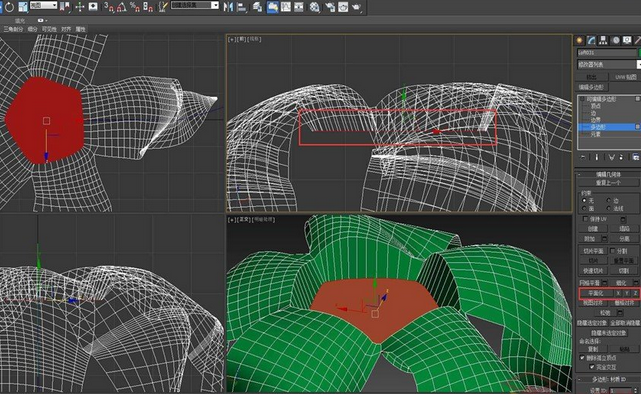This screenshot has width=641, height=394.
Task: Open the Schematic View icon
Action: click(x=299, y=7)
